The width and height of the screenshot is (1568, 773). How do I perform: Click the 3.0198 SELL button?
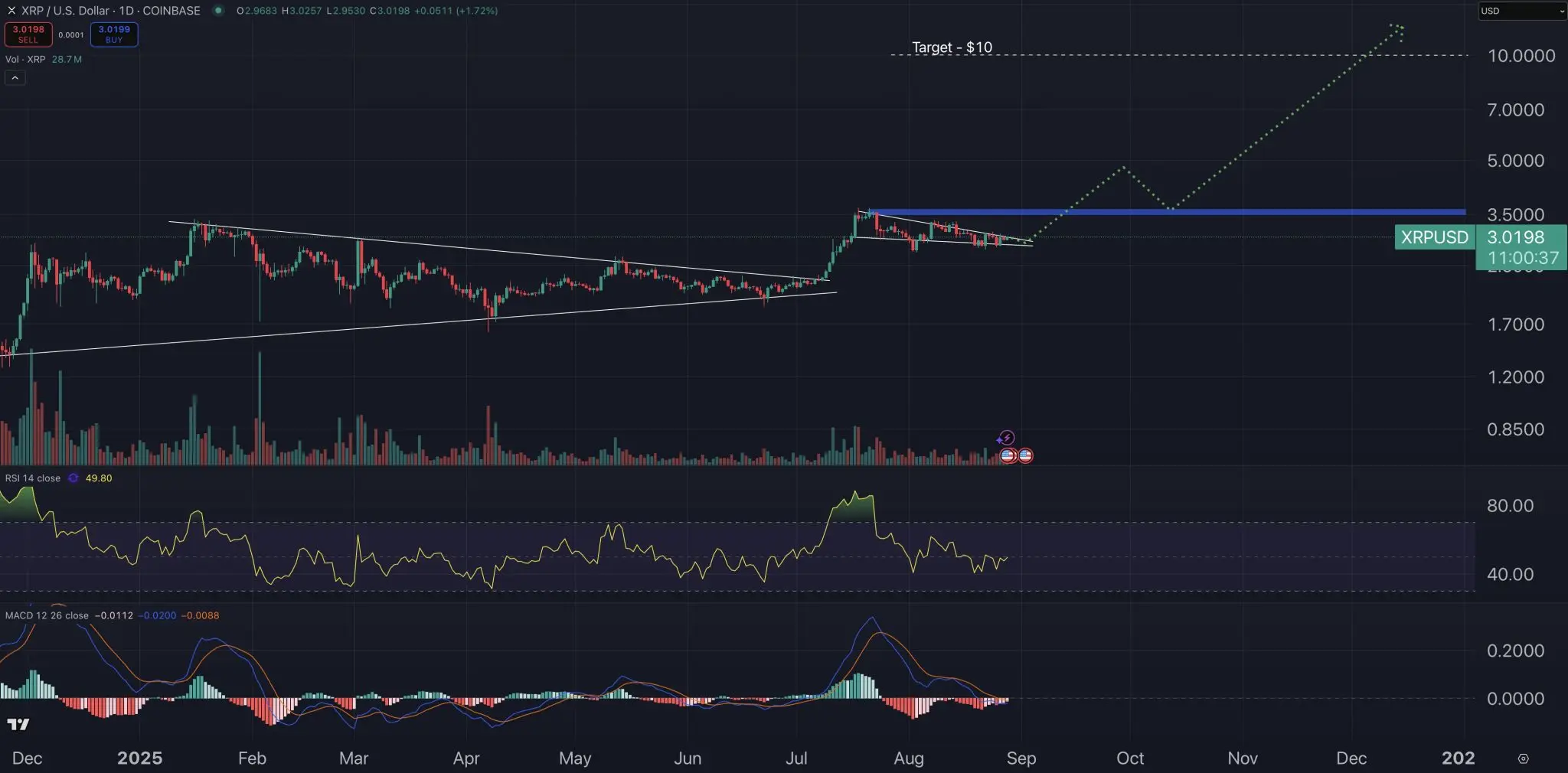tap(28, 34)
